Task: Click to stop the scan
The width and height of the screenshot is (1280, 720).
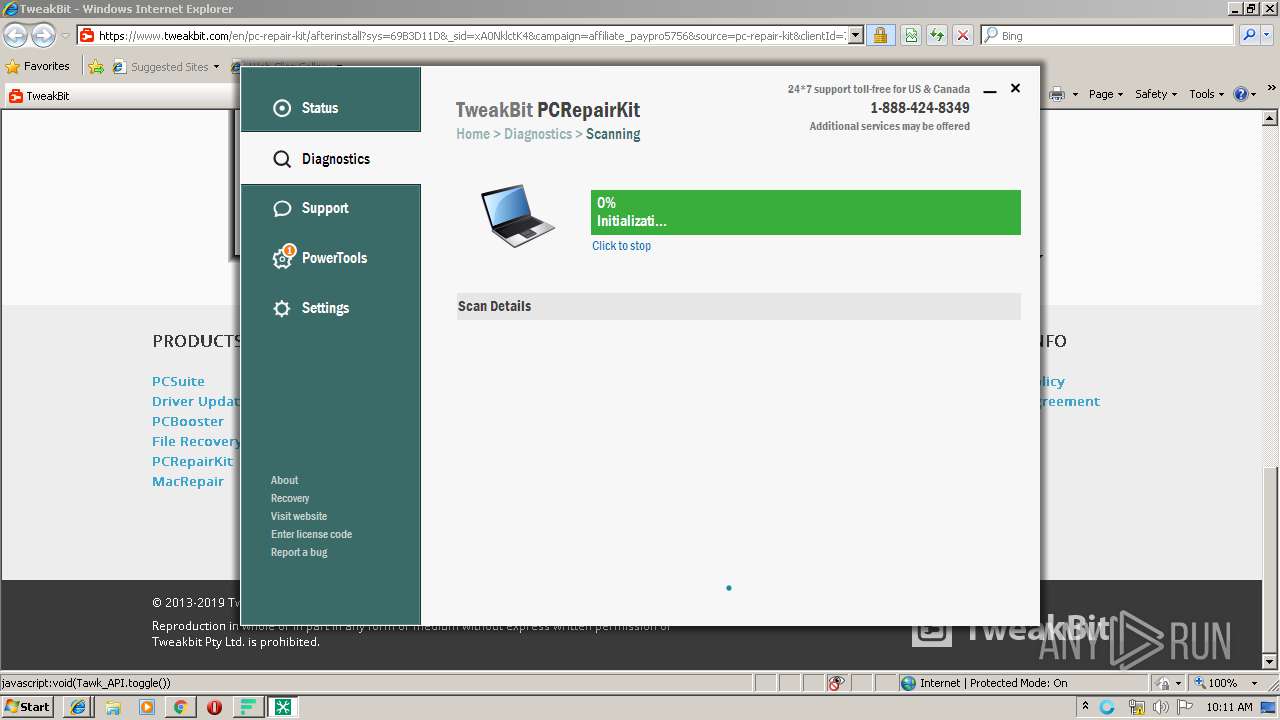Action: pyautogui.click(x=621, y=246)
